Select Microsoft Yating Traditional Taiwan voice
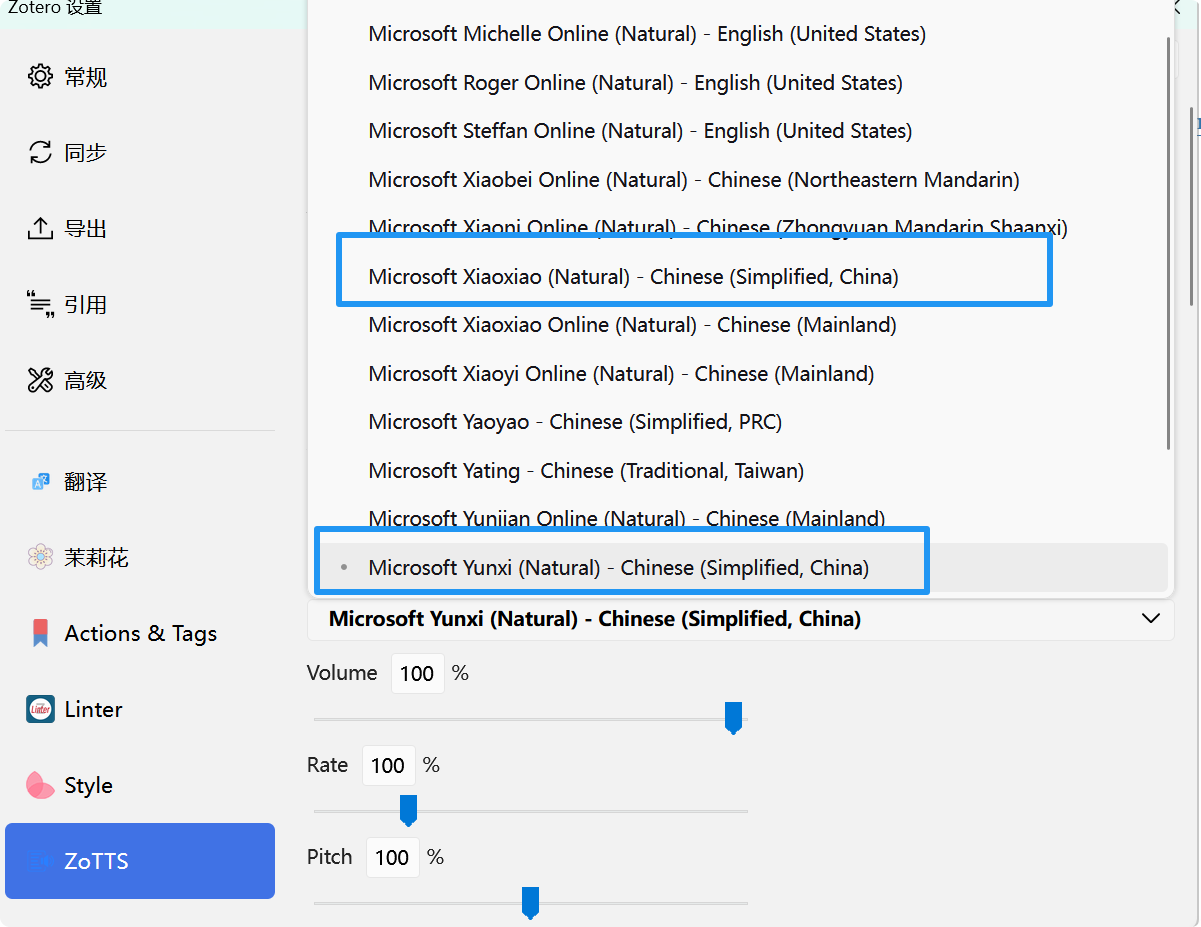 [586, 471]
